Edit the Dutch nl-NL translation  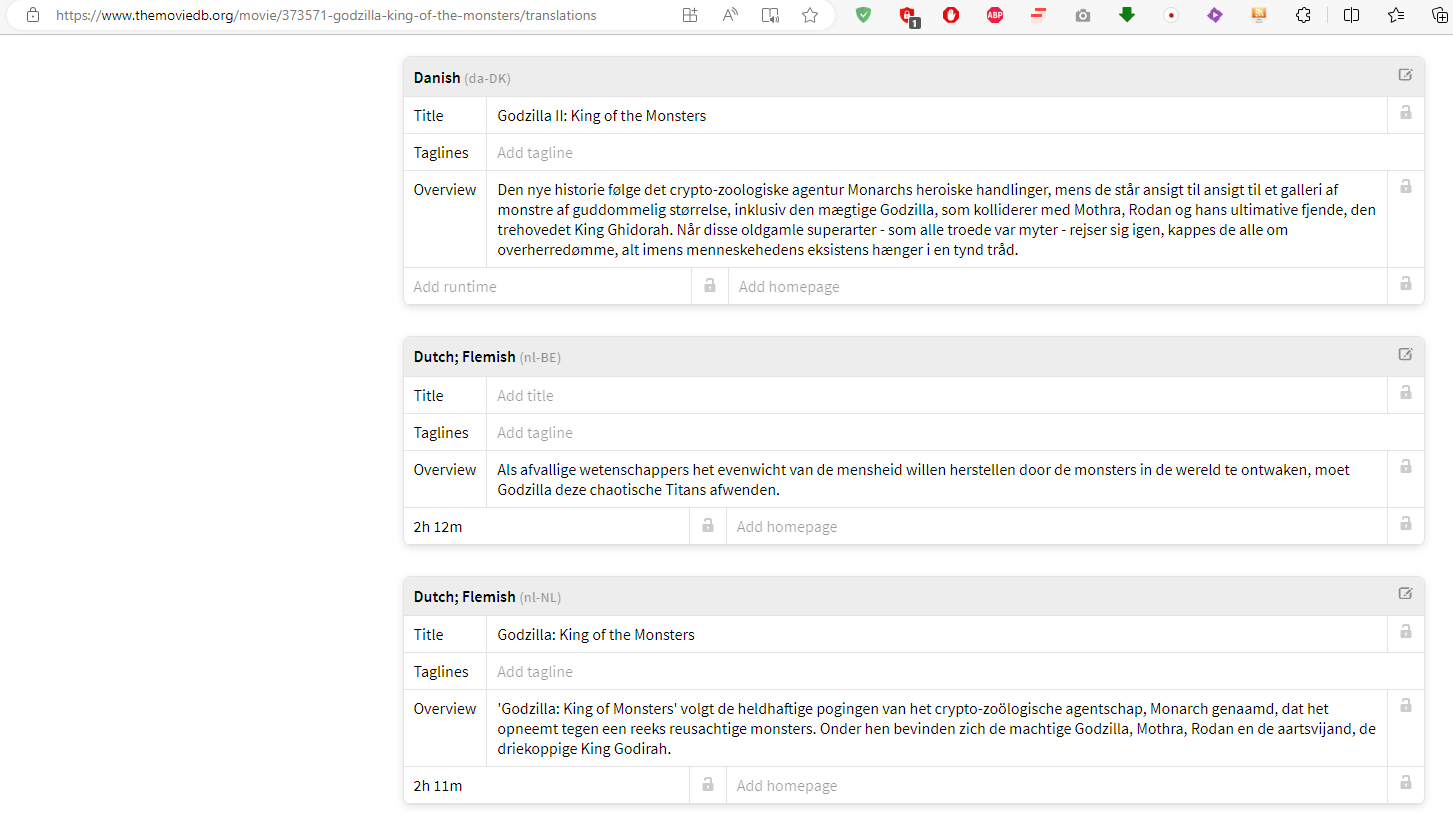click(x=1406, y=594)
